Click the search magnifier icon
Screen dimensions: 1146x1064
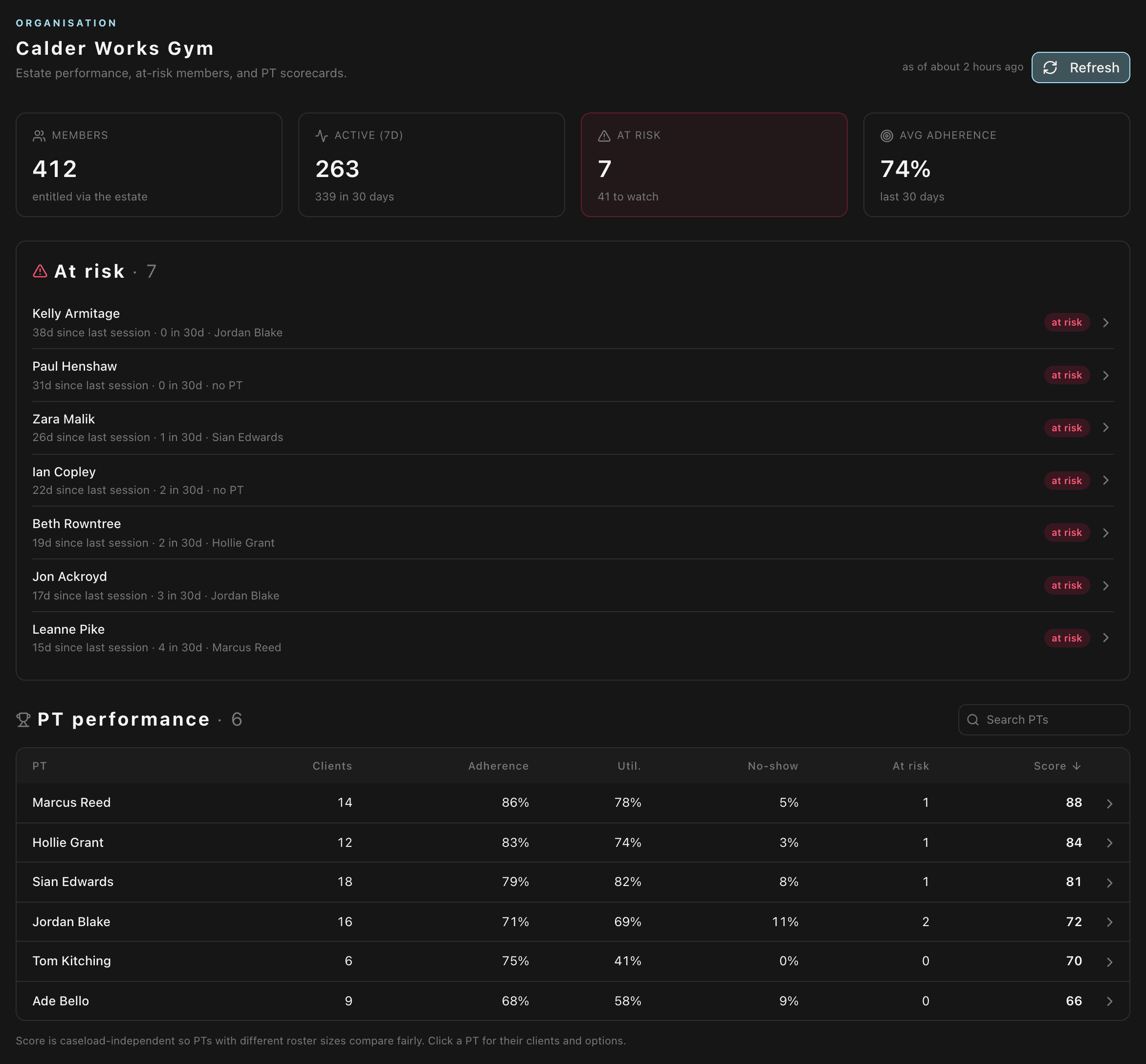coord(973,720)
